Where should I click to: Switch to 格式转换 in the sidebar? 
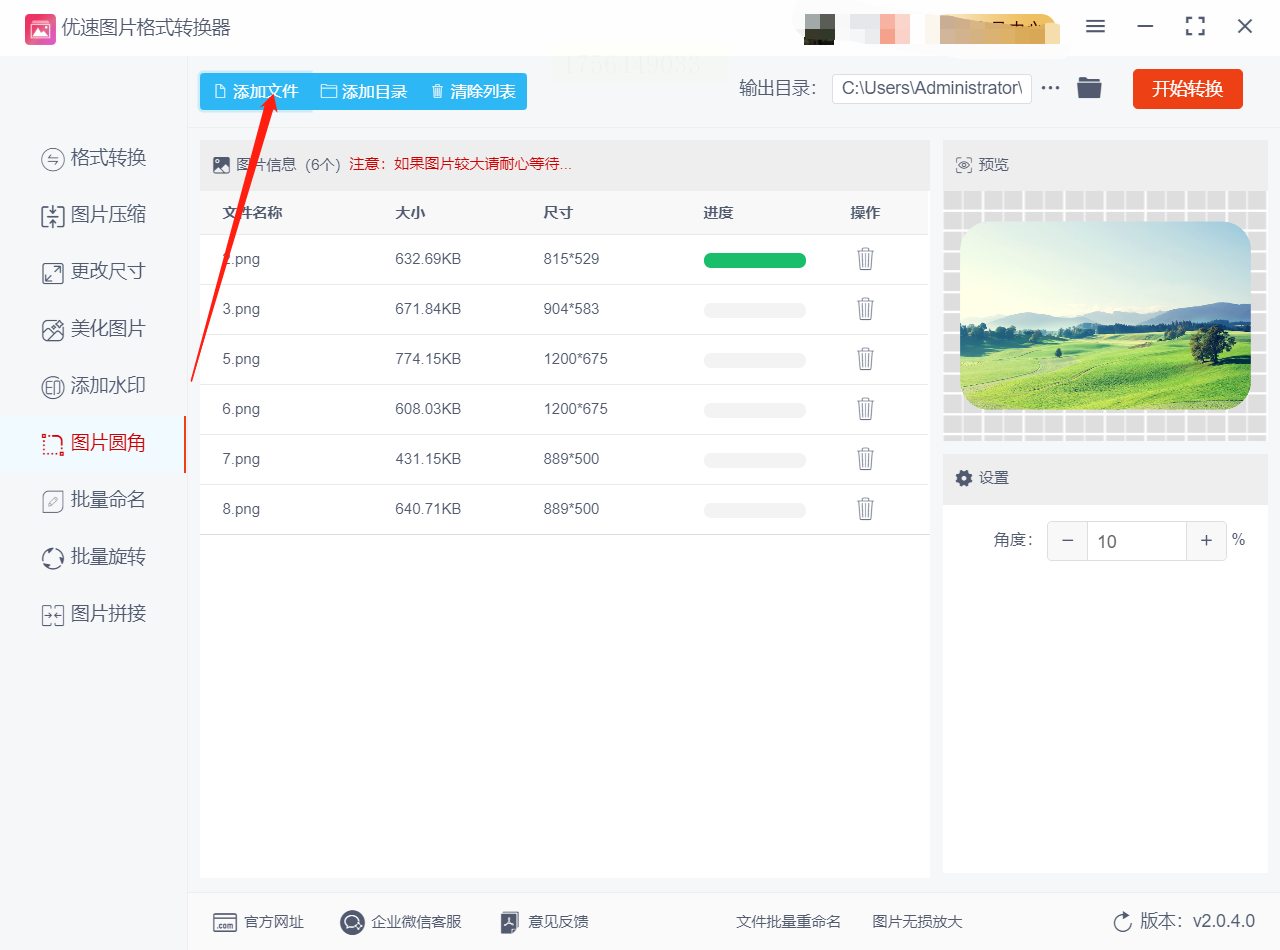(94, 158)
